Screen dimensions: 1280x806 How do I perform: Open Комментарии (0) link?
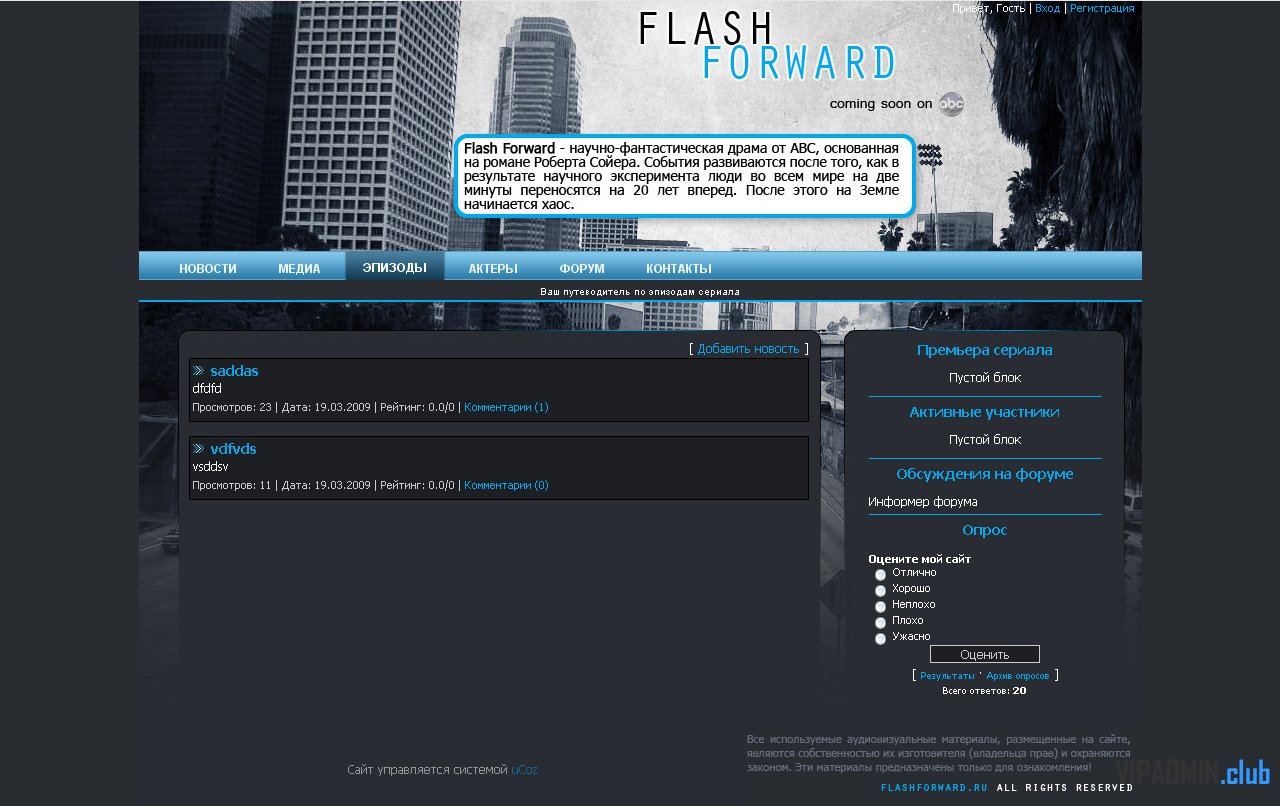(x=506, y=485)
